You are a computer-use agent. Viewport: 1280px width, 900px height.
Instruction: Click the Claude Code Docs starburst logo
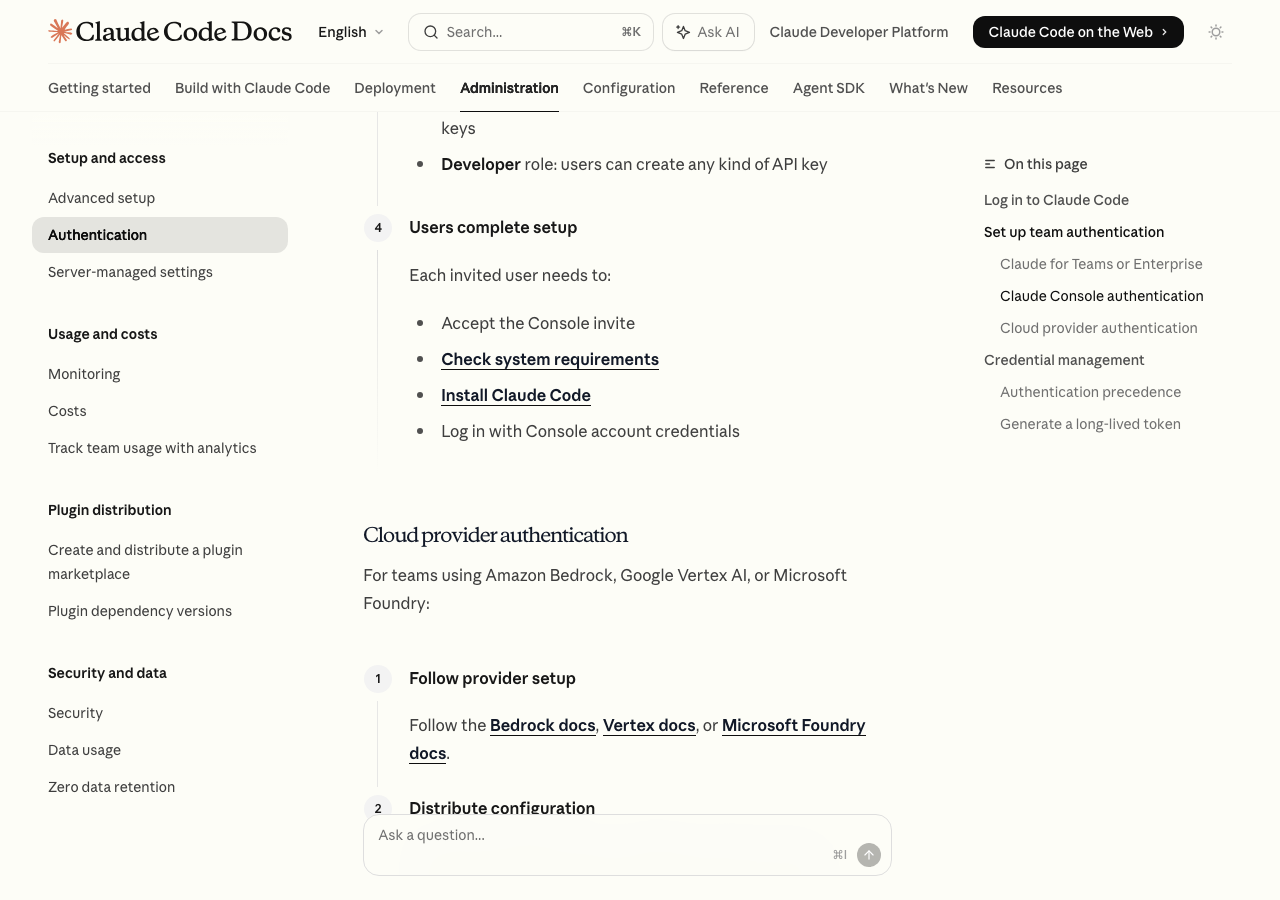60,32
